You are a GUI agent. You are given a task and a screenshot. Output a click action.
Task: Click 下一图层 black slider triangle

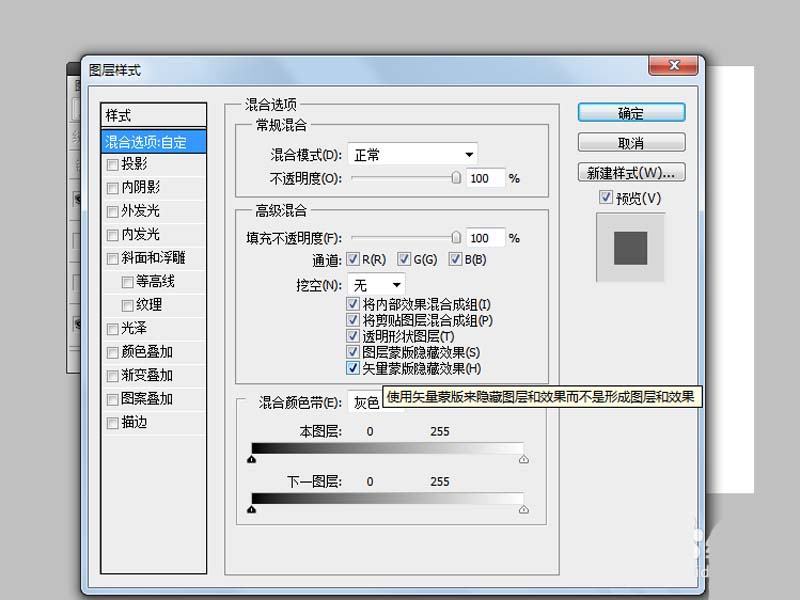click(252, 510)
